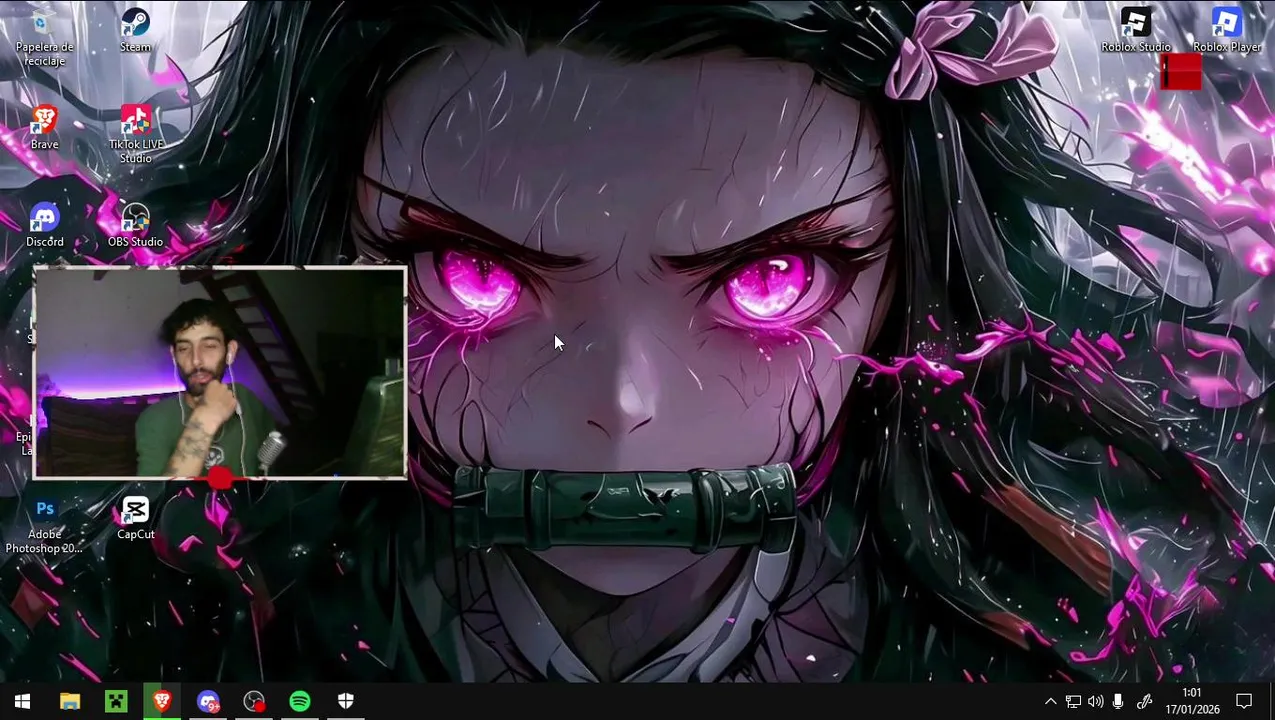Select the Papelera de reciclaje desktop icon
This screenshot has height=720, width=1275.
[44, 38]
